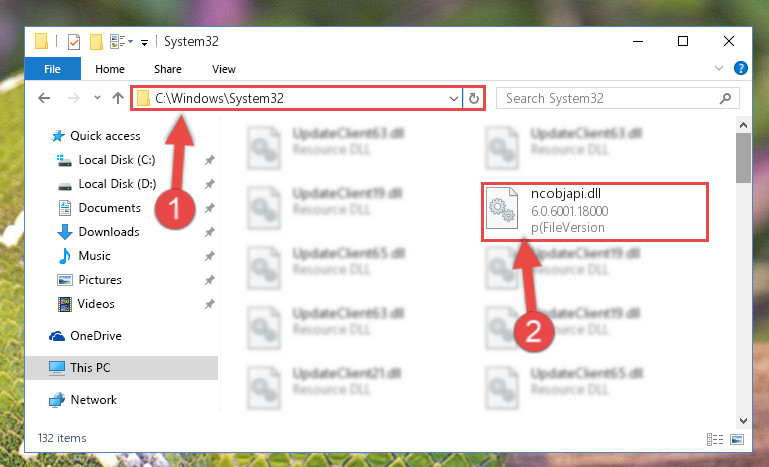The width and height of the screenshot is (769, 467).
Task: Switch to large icons view in status bar
Action: click(737, 439)
